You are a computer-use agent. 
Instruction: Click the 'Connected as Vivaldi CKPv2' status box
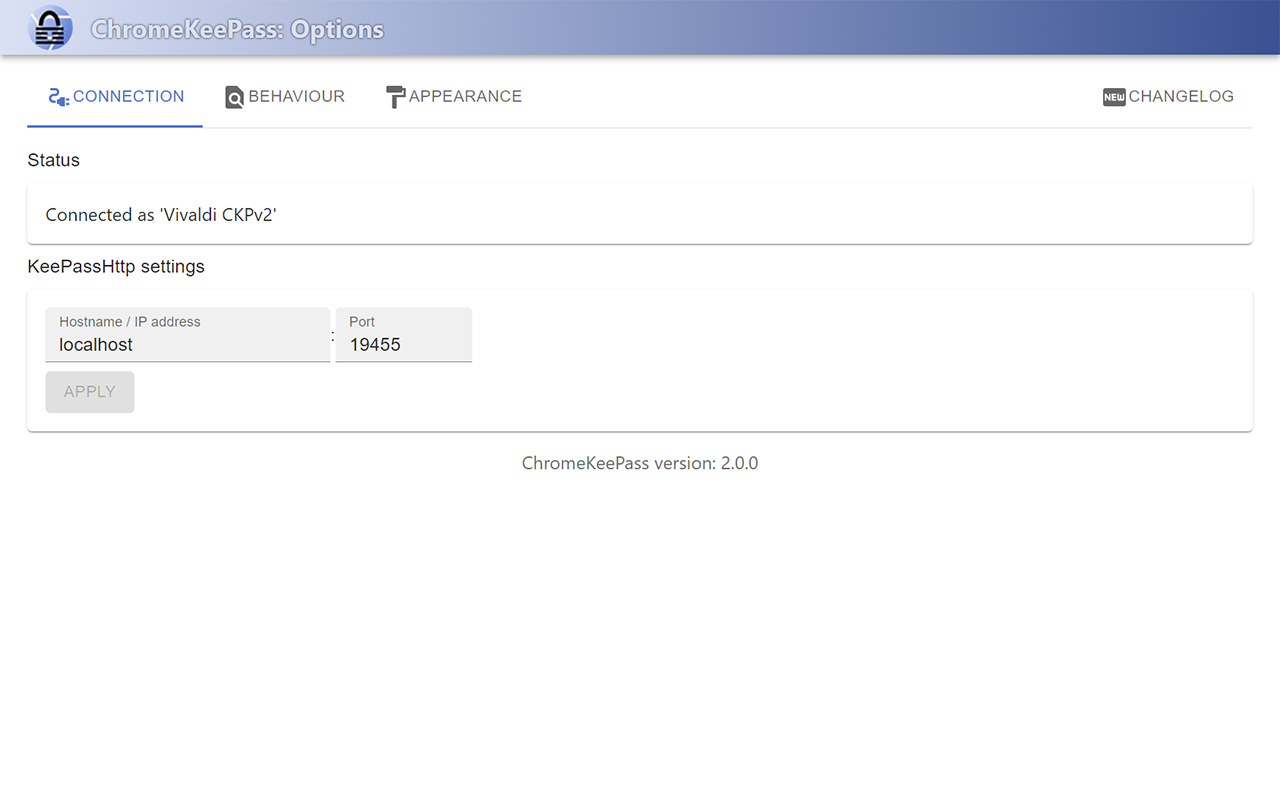640,213
